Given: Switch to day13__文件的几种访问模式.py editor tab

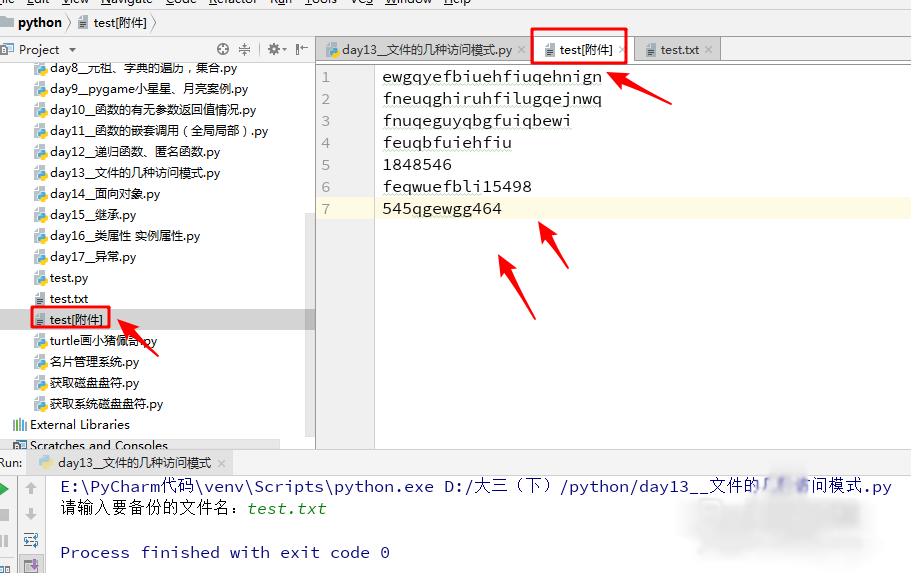Looking at the screenshot, I should (x=427, y=50).
